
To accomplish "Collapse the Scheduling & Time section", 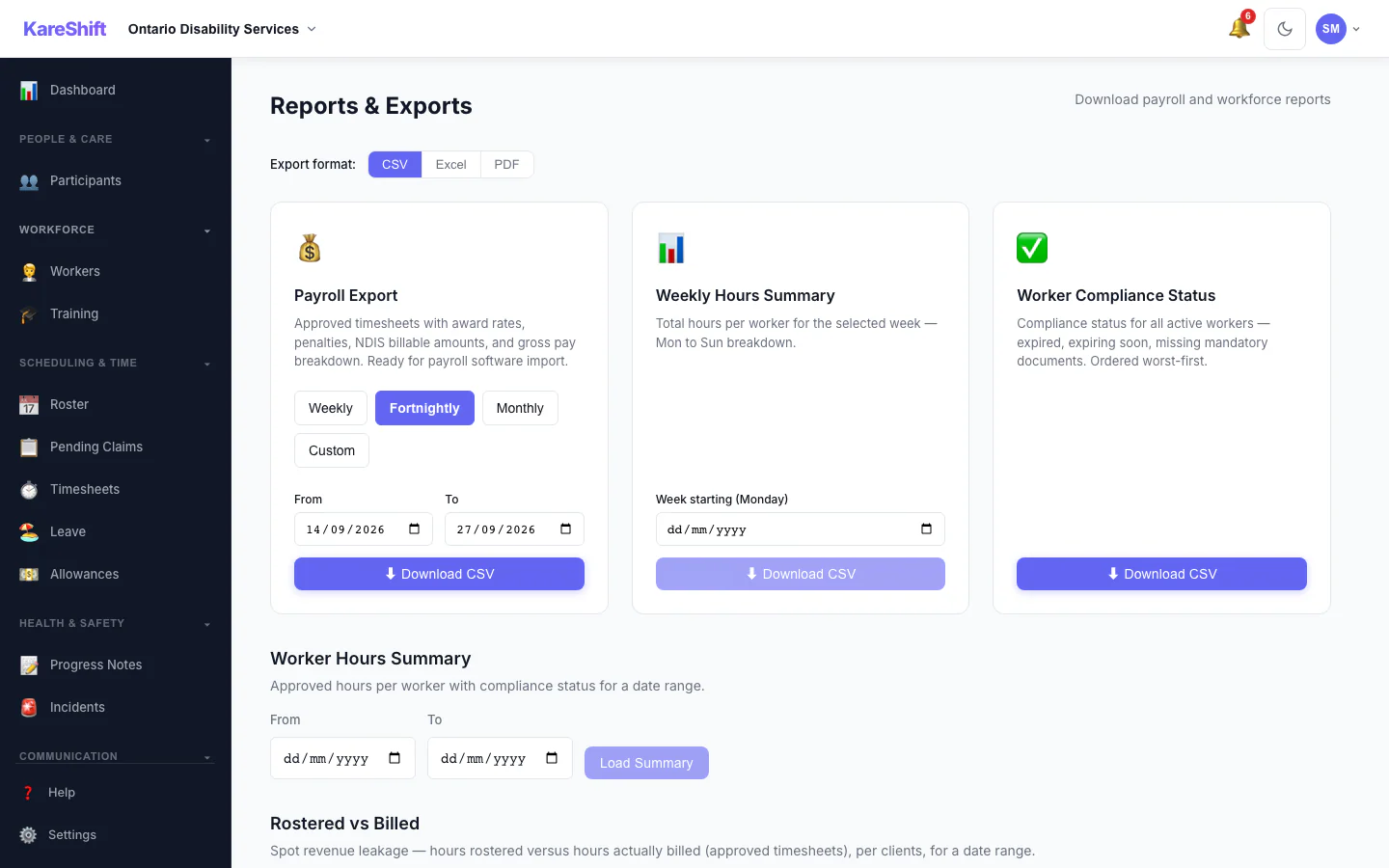I will [116, 363].
